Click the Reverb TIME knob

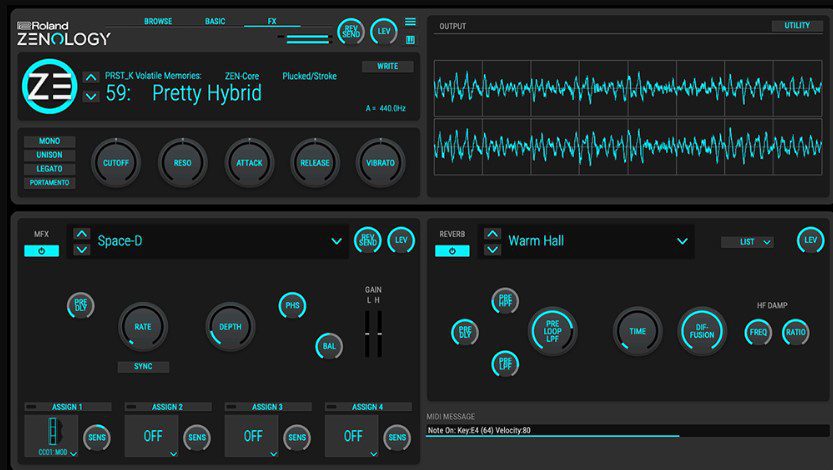pyautogui.click(x=638, y=331)
